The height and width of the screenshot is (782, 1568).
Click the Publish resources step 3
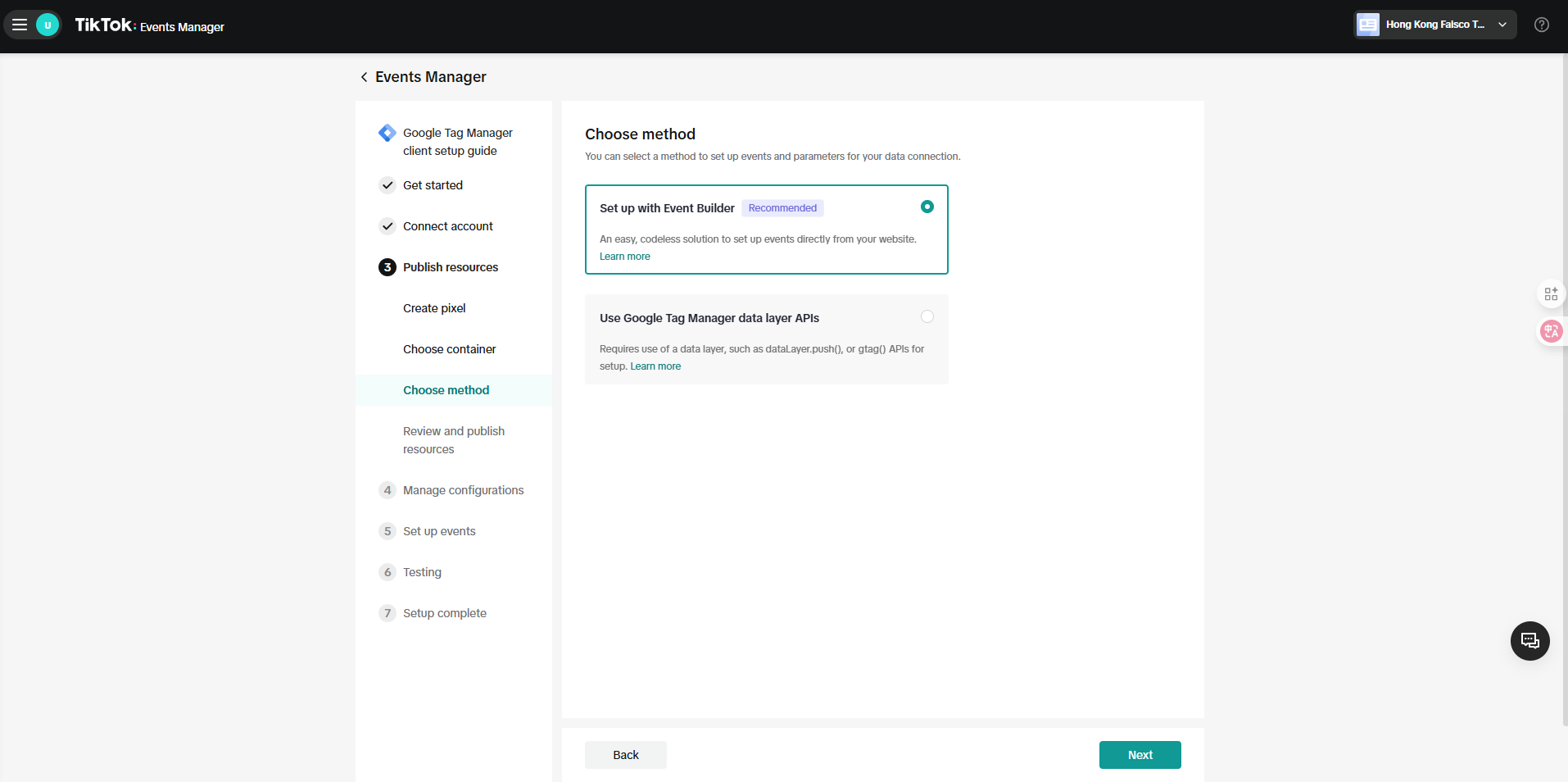click(450, 267)
